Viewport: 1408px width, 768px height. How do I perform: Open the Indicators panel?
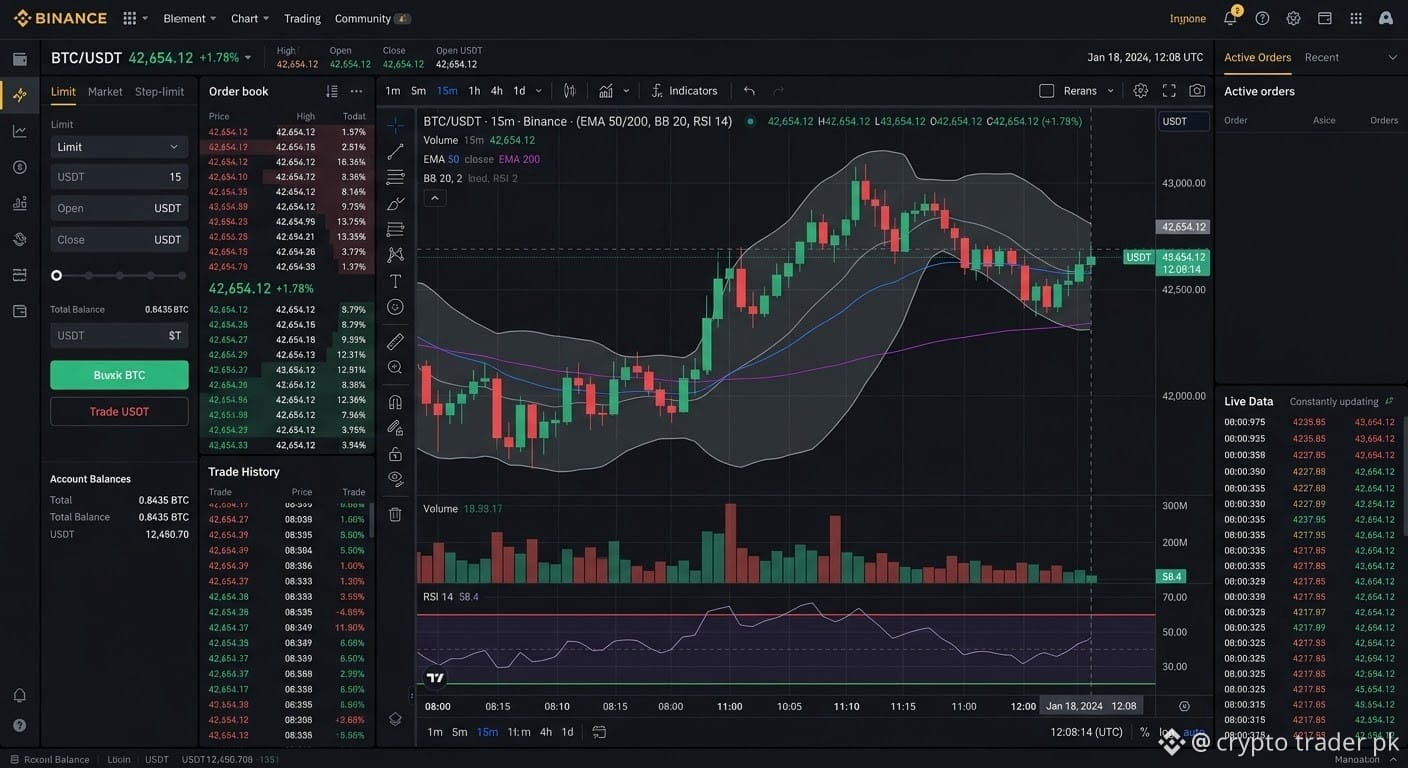click(684, 91)
